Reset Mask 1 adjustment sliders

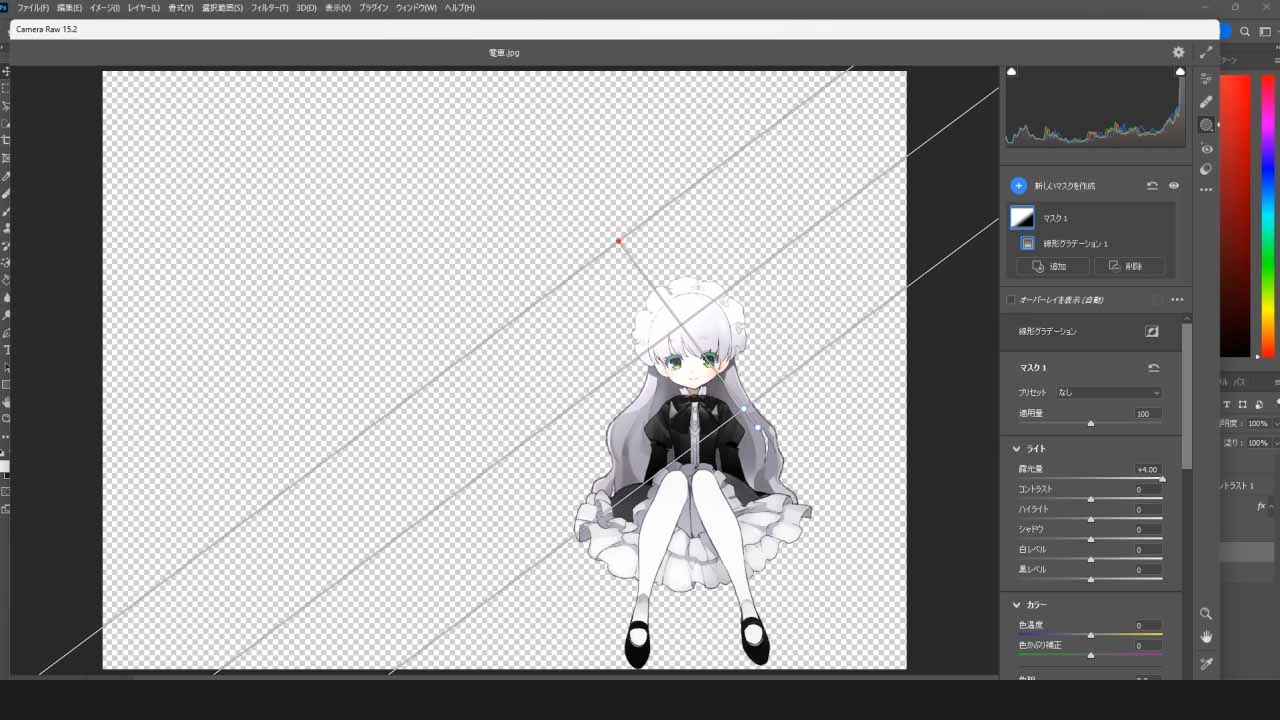[x=1153, y=368]
